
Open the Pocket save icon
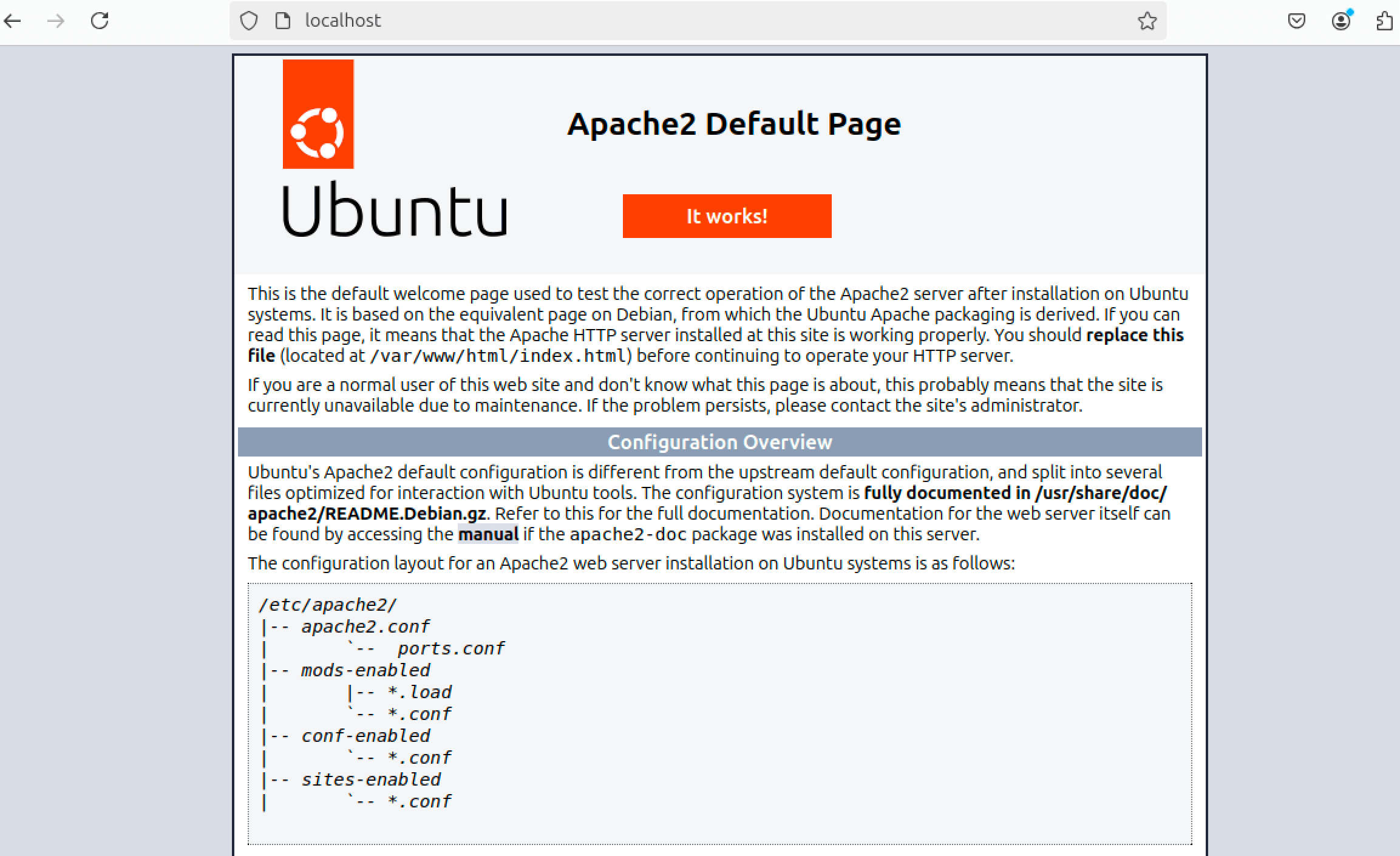(1296, 21)
